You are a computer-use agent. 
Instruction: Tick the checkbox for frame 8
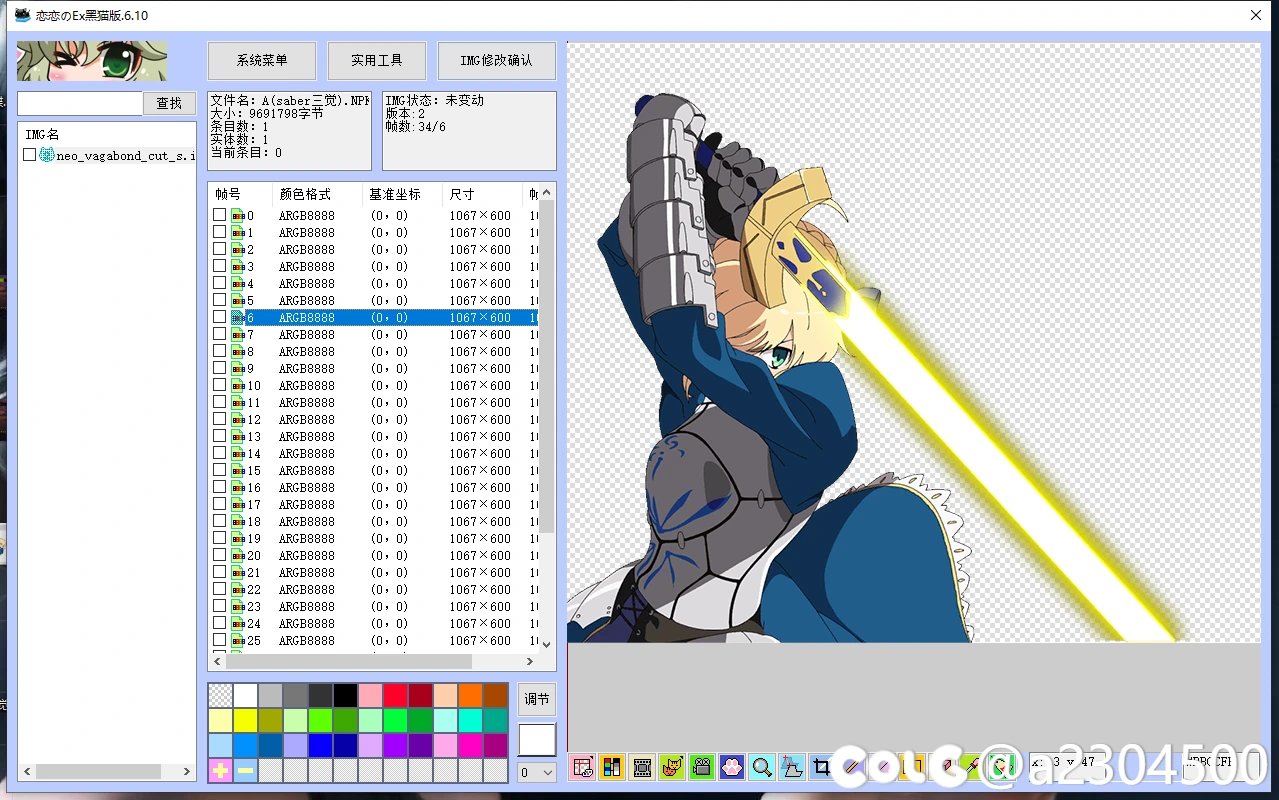[219, 352]
